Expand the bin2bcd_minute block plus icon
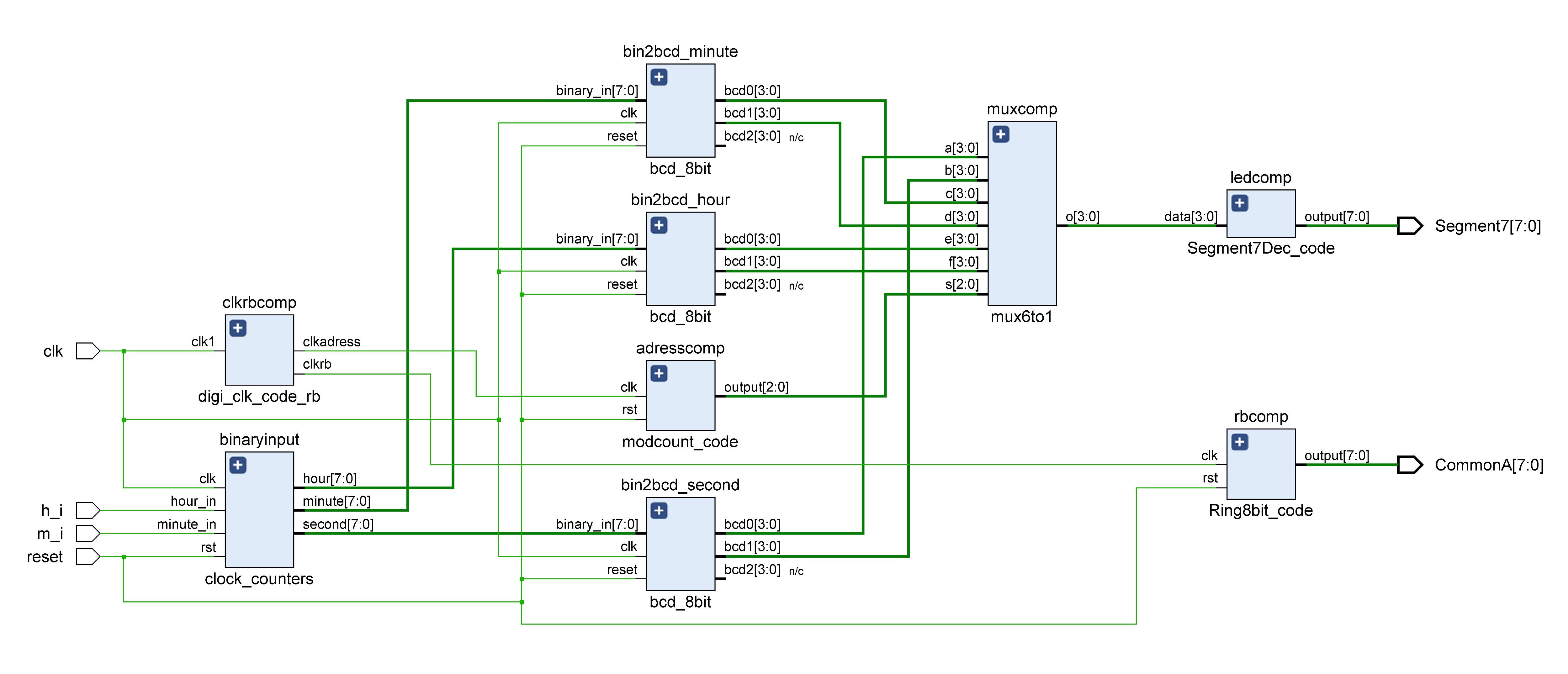1568x674 pixels. click(x=659, y=77)
